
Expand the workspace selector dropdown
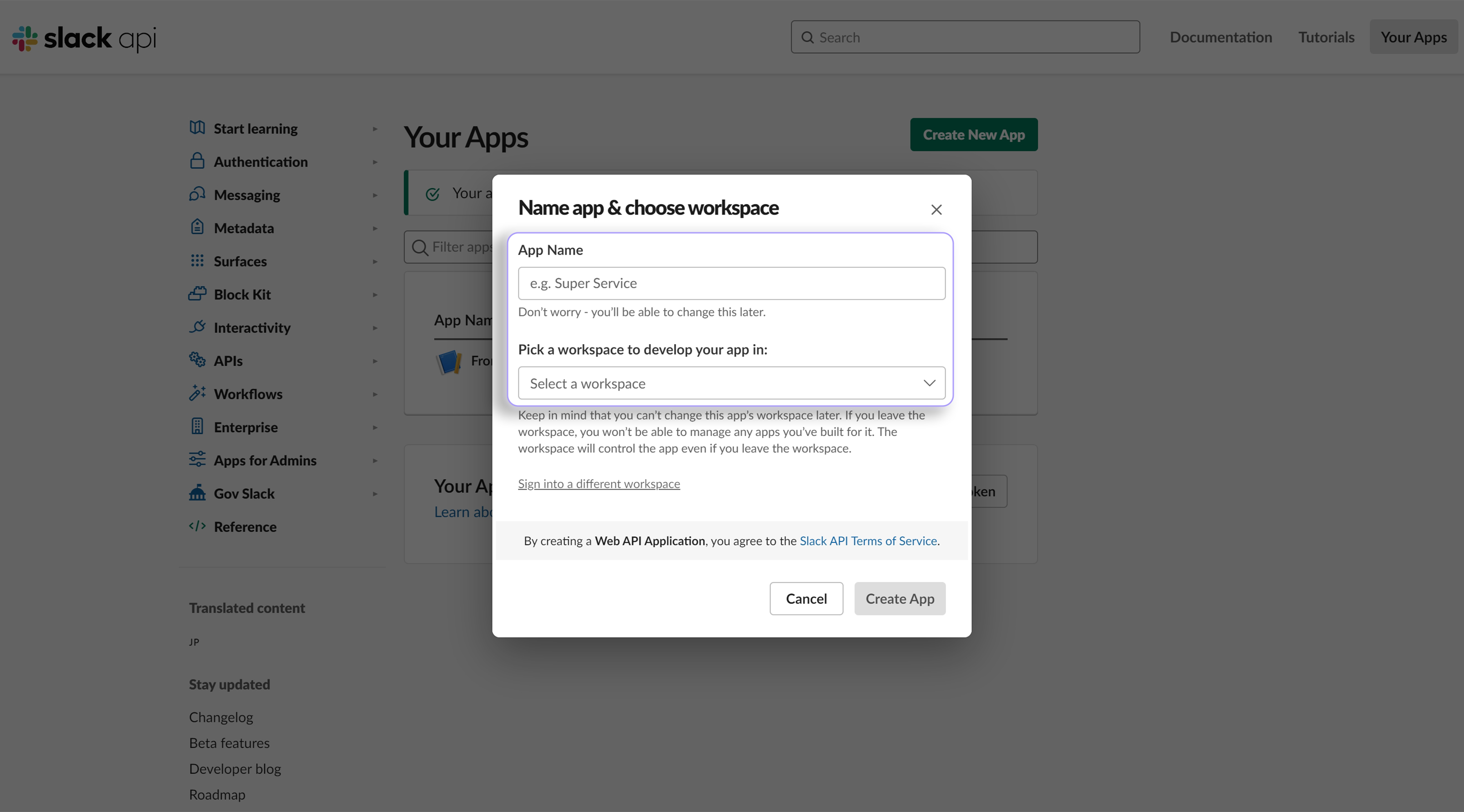[x=731, y=382]
